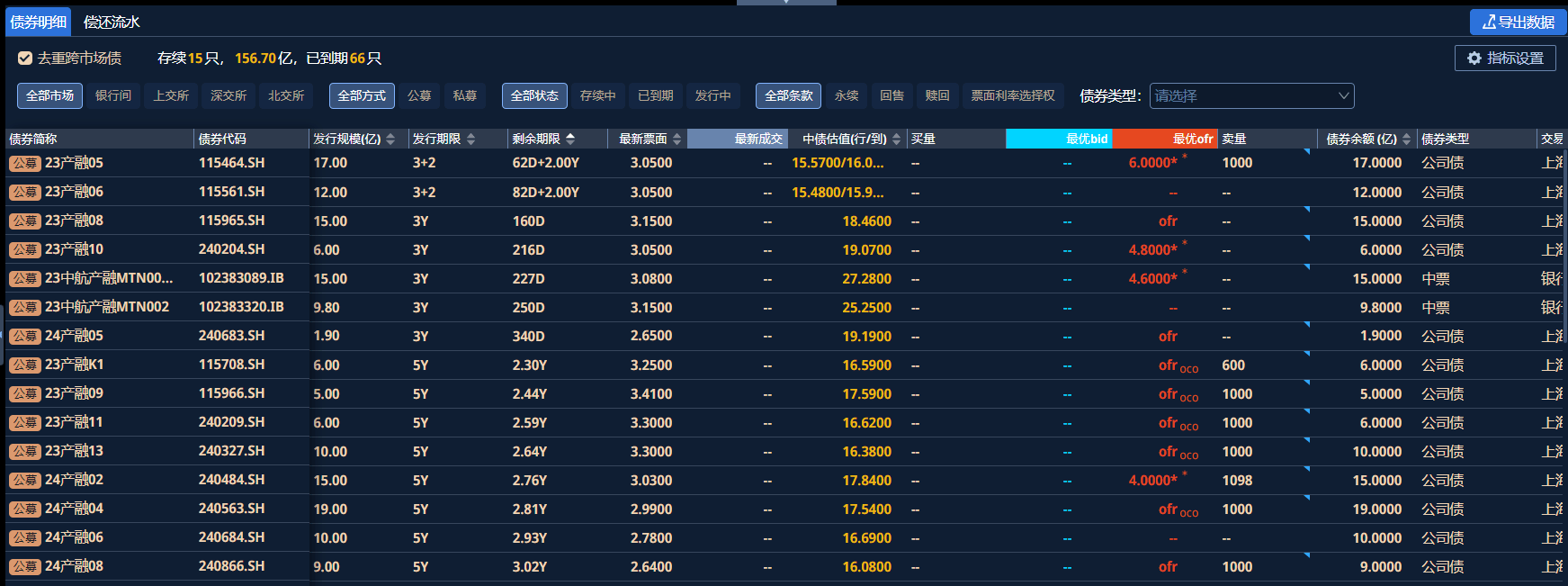Image resolution: width=1568 pixels, height=586 pixels.
Task: Select the 23产融05 bond row
Action: point(74,163)
